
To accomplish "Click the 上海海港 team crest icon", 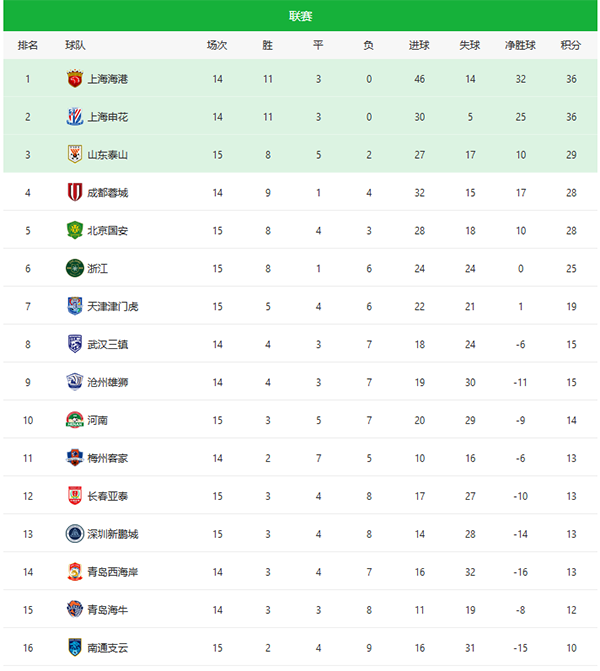I will (x=74, y=79).
